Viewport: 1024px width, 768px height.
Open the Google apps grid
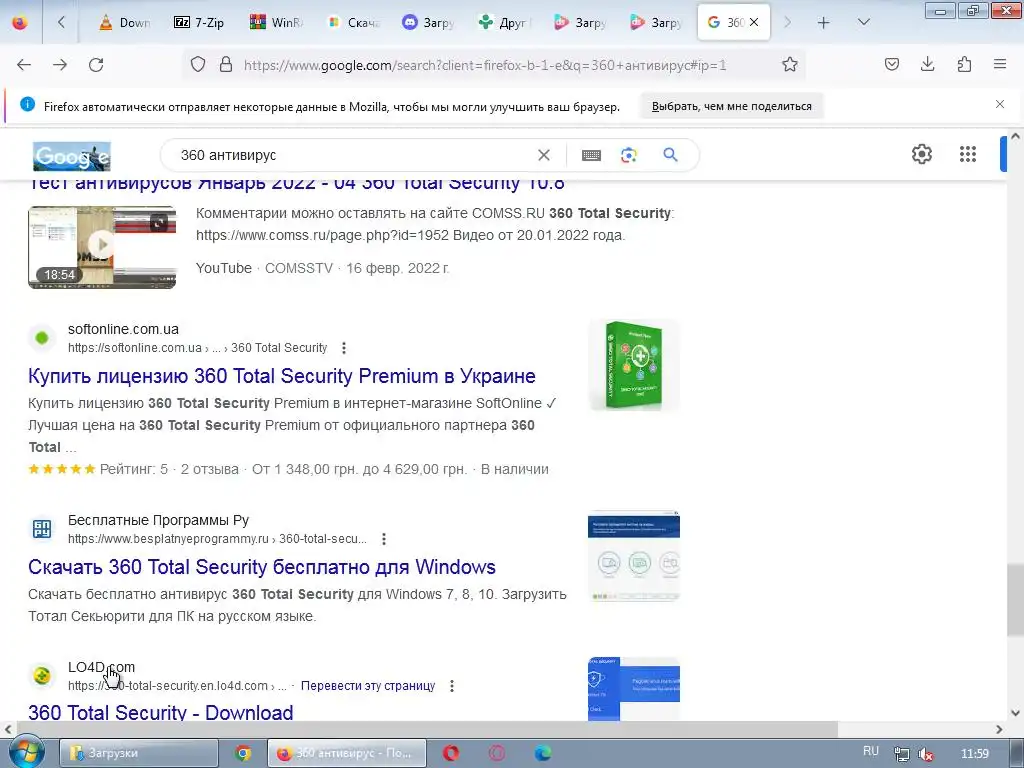point(968,154)
